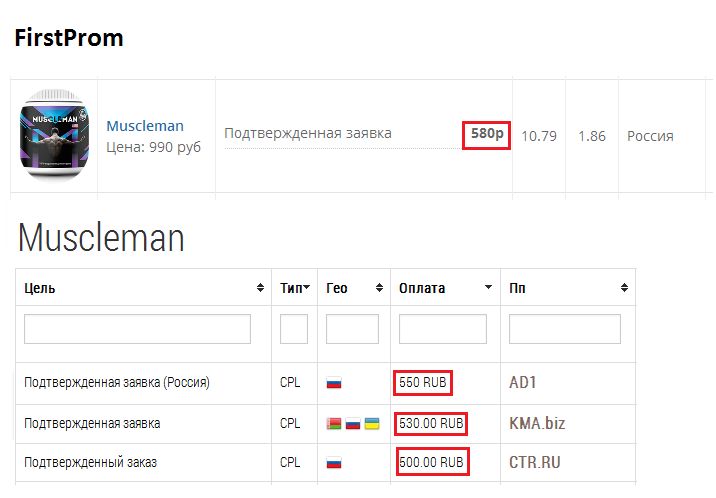716x498 pixels.
Task: Click 'Подтвержденный заказ' row text
Action: pos(90,462)
